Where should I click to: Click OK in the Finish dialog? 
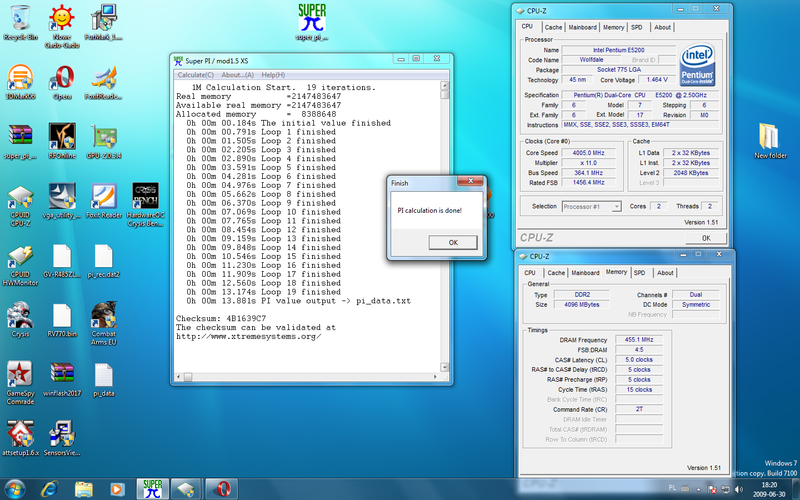pos(452,242)
